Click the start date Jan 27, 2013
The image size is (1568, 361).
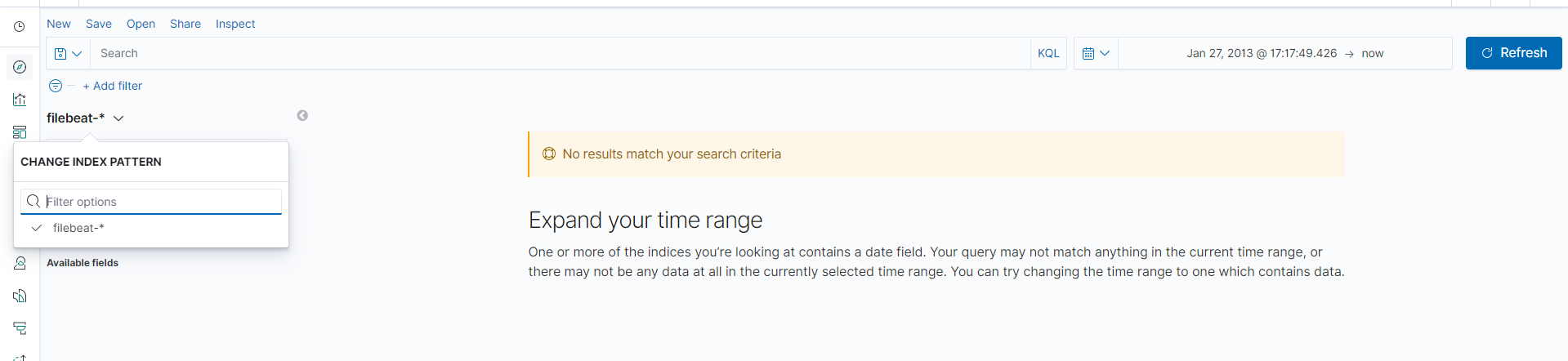point(1262,53)
